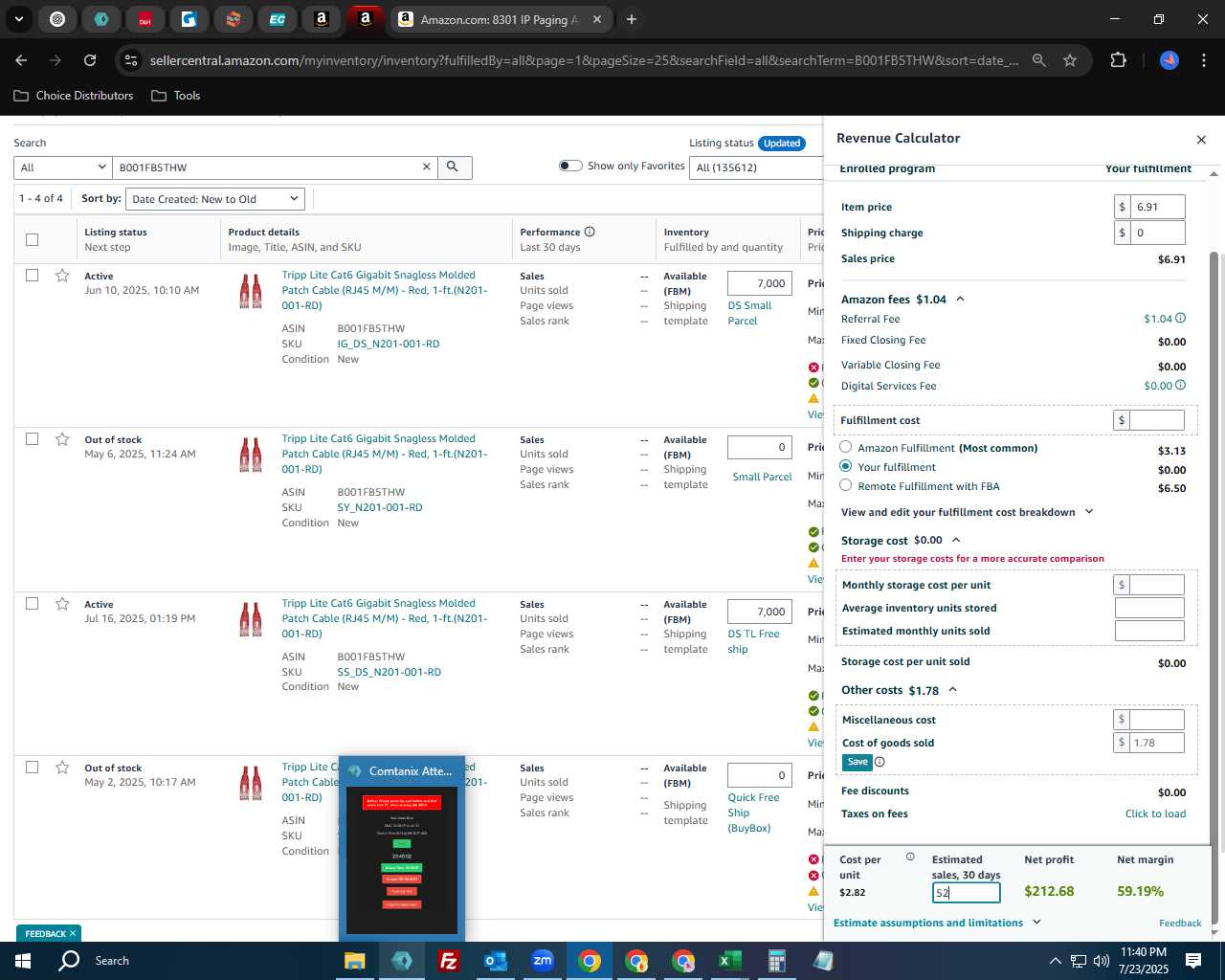Open Choice Distributors bookmark folder
The image size is (1225, 980).
click(73, 96)
